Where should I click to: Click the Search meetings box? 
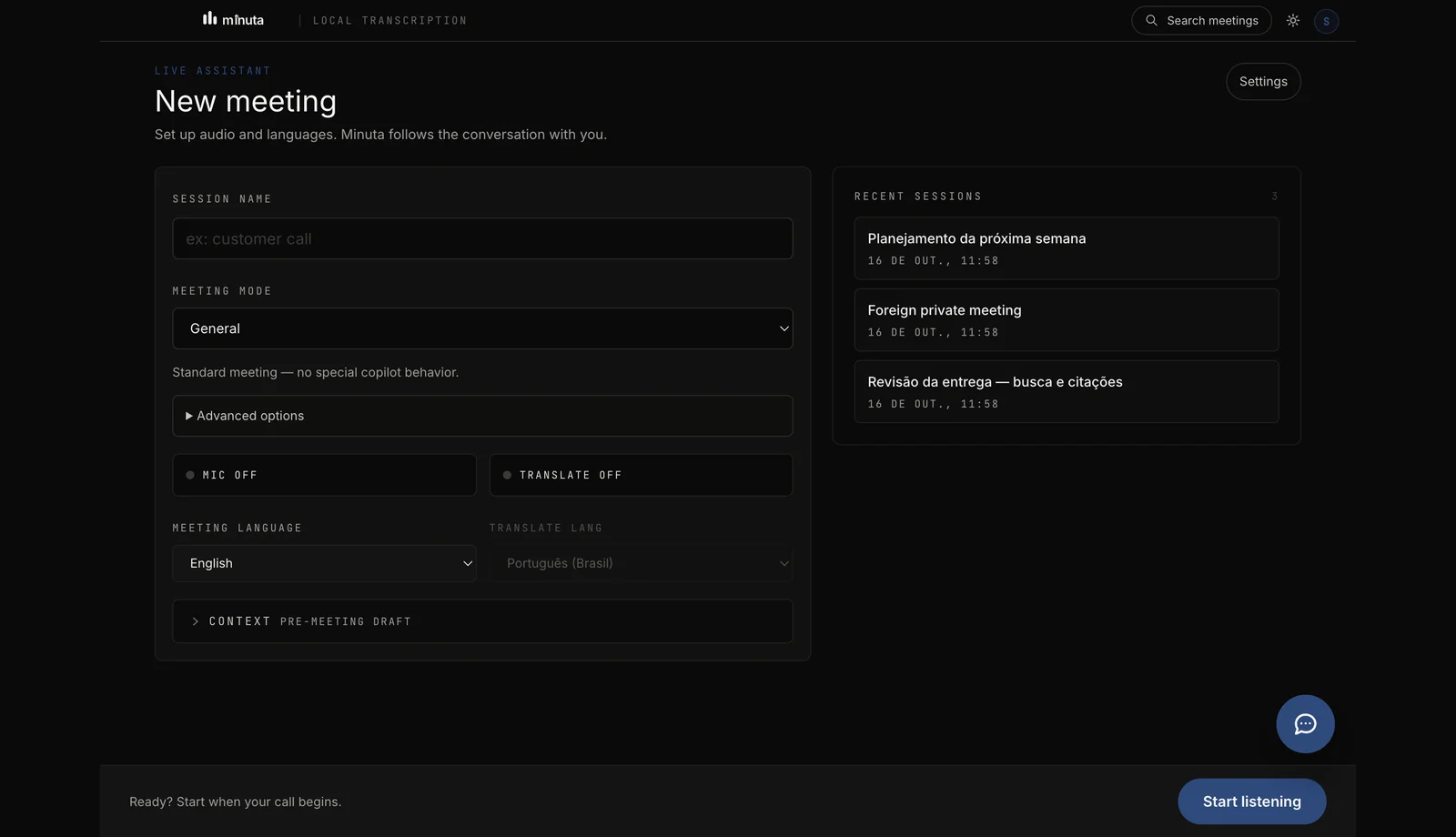1201,20
